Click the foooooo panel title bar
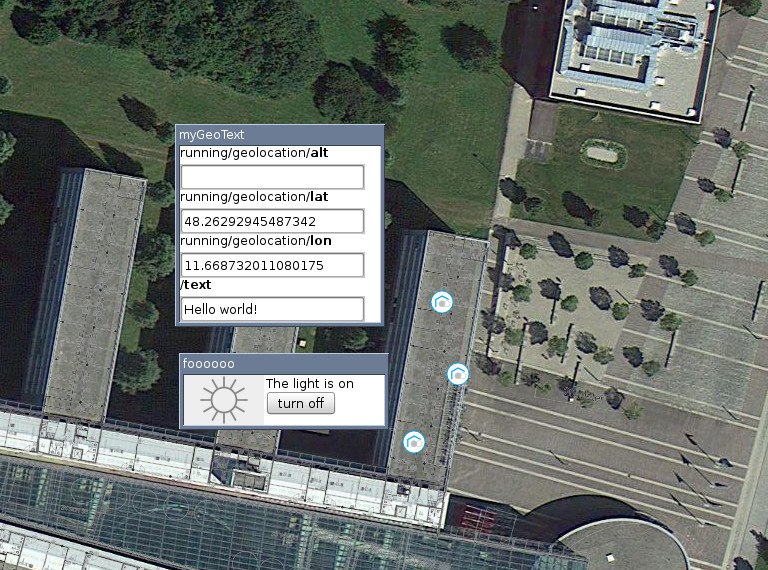This screenshot has width=768, height=570. [284, 364]
